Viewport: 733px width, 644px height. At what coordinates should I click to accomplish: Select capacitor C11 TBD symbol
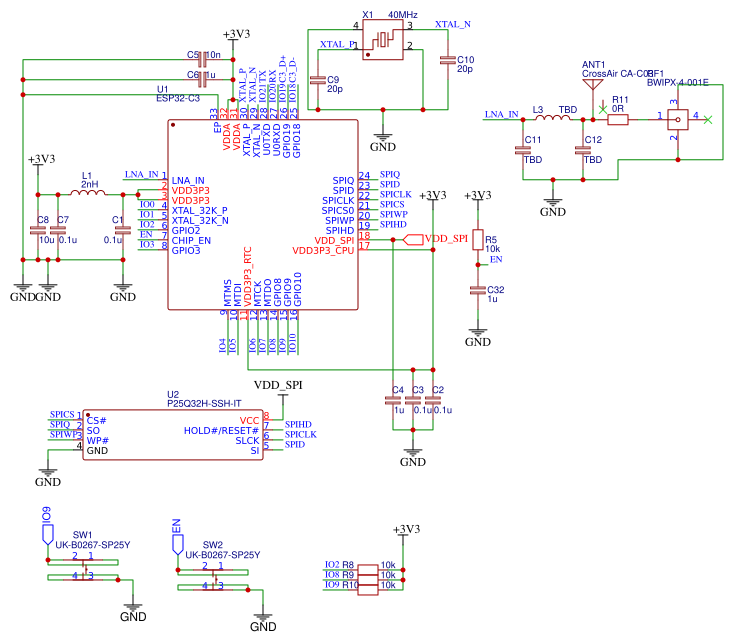click(523, 150)
